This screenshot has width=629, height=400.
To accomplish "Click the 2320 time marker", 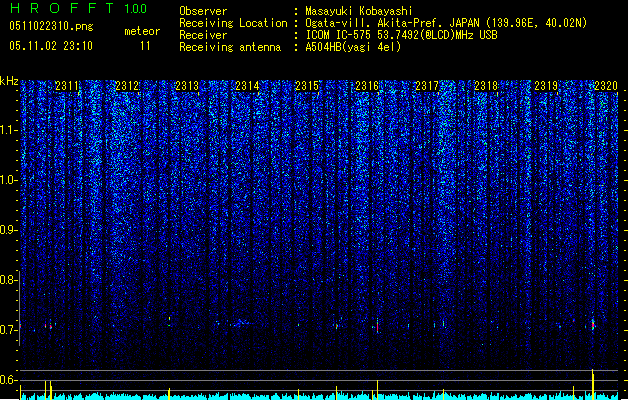I will click(x=606, y=86).
